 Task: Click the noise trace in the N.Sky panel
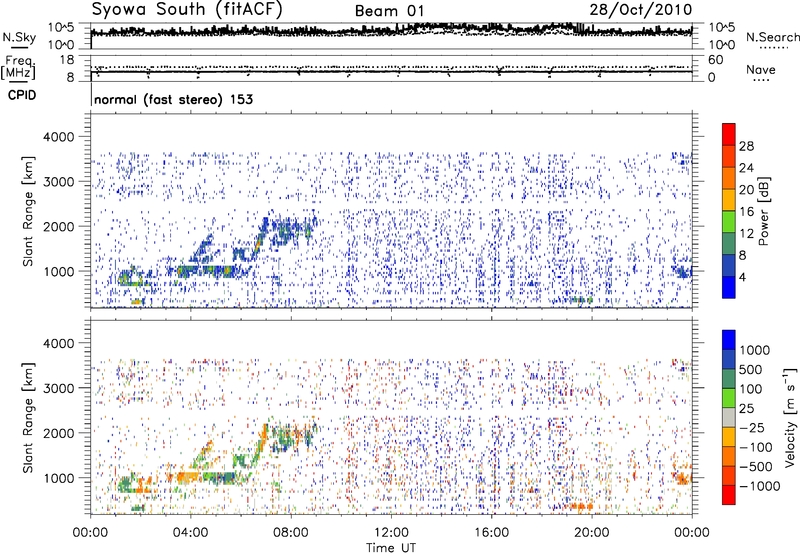click(391, 31)
